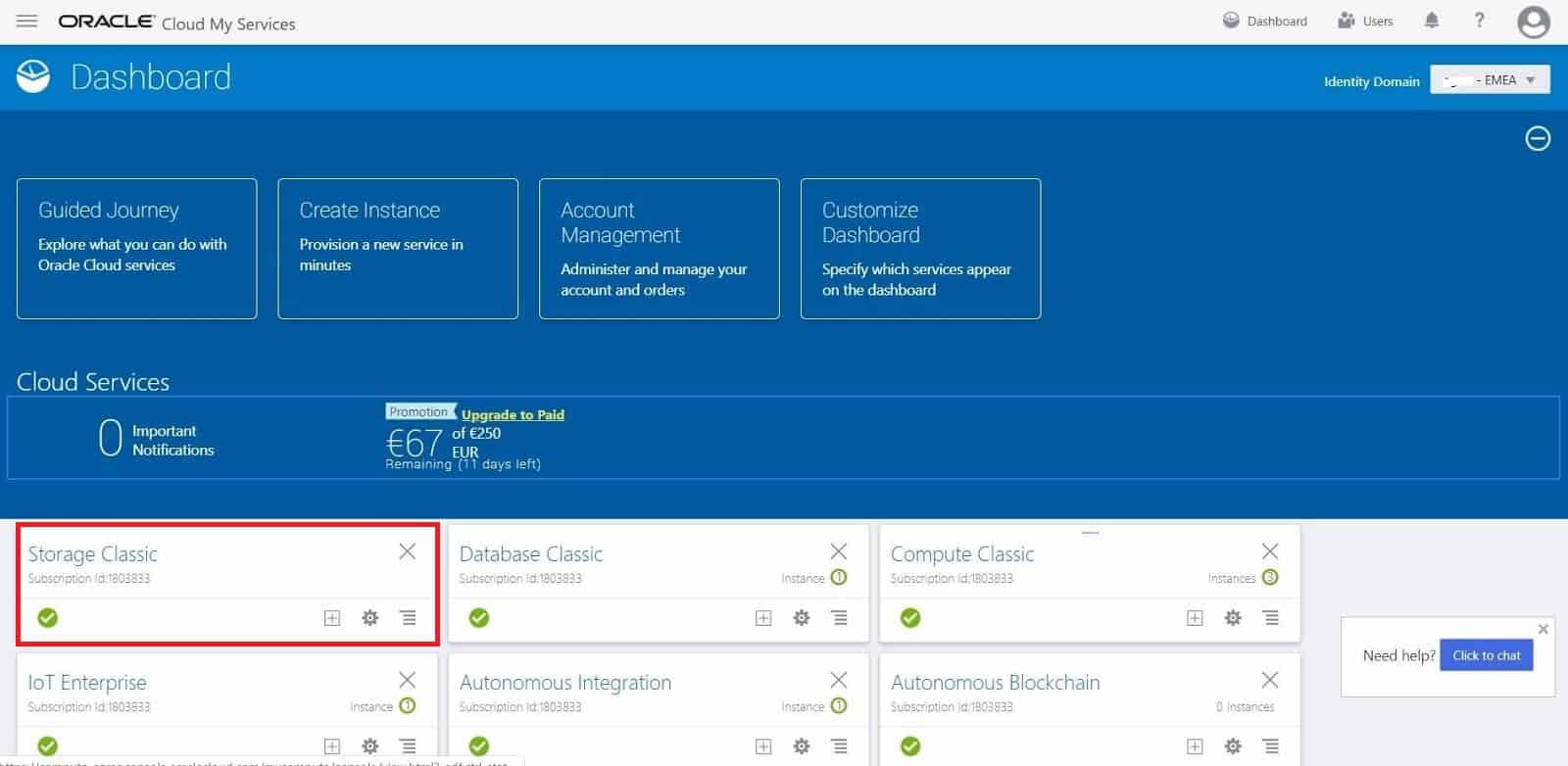
Task: Open the Customize Dashboard tile
Action: point(920,249)
